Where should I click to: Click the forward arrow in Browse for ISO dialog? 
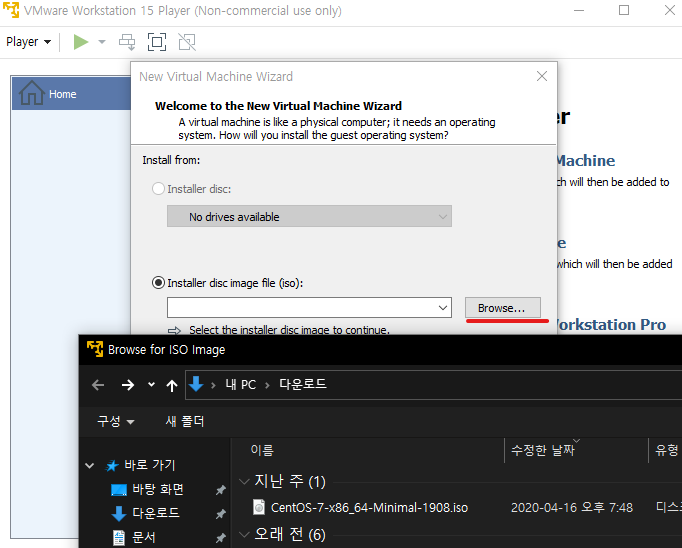coord(128,385)
